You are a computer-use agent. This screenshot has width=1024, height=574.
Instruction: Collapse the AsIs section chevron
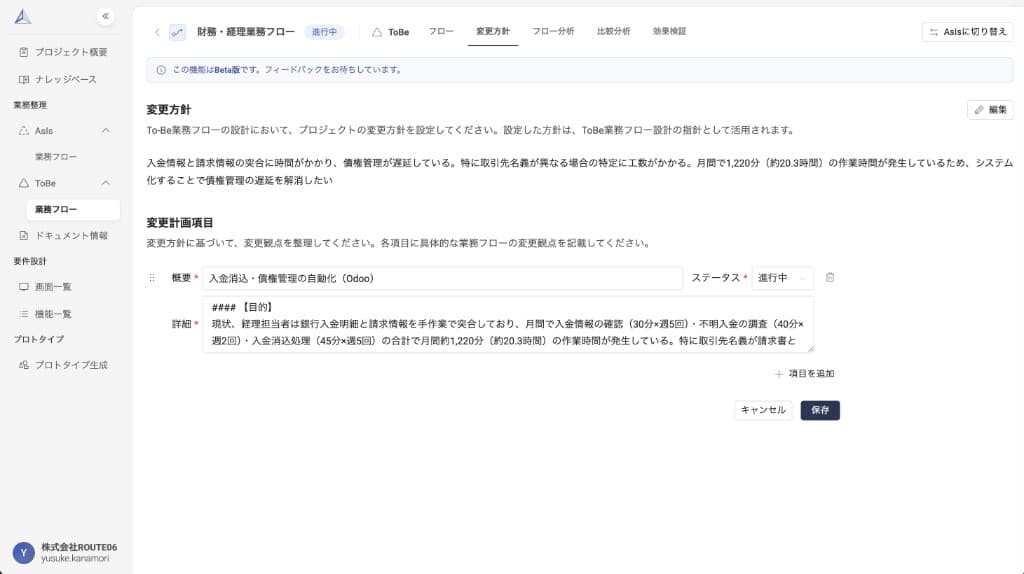tap(106, 131)
